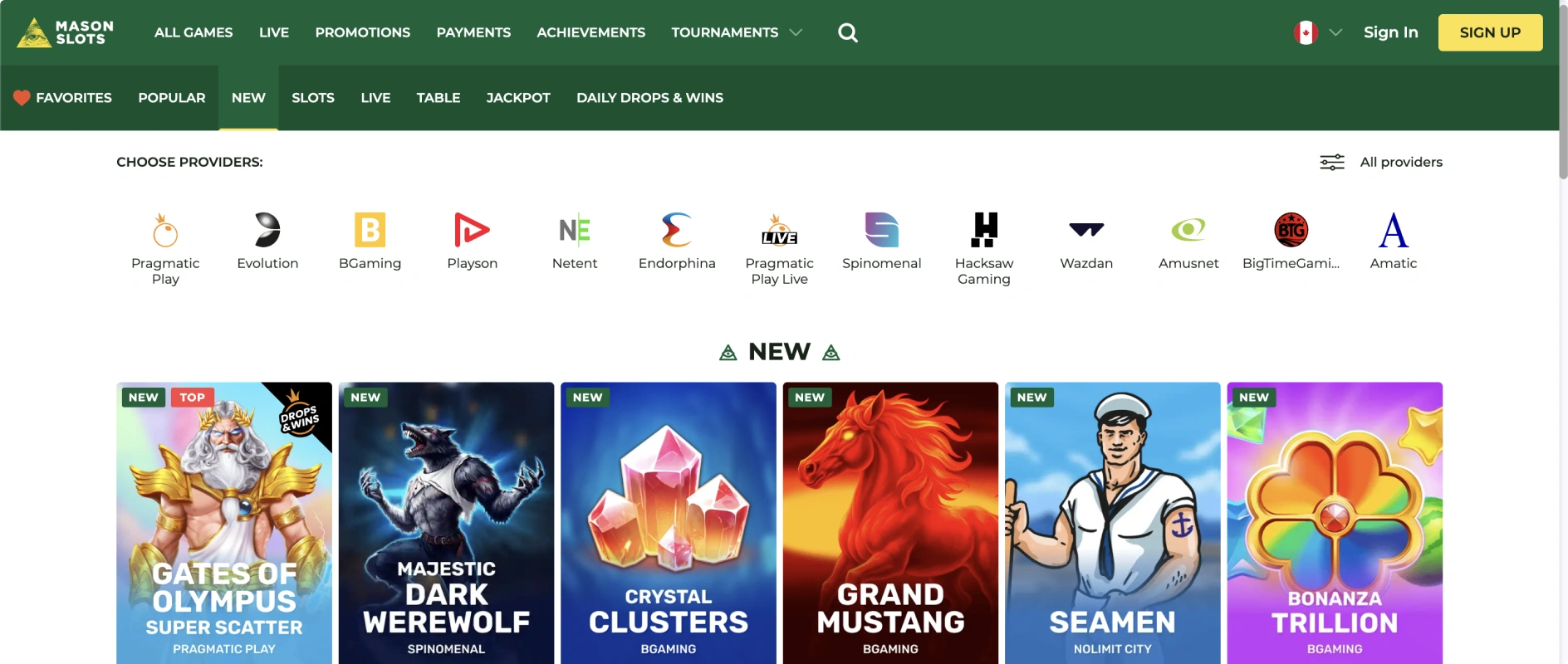This screenshot has height=664, width=1568.
Task: Select the Endorphina provider
Action: [677, 242]
